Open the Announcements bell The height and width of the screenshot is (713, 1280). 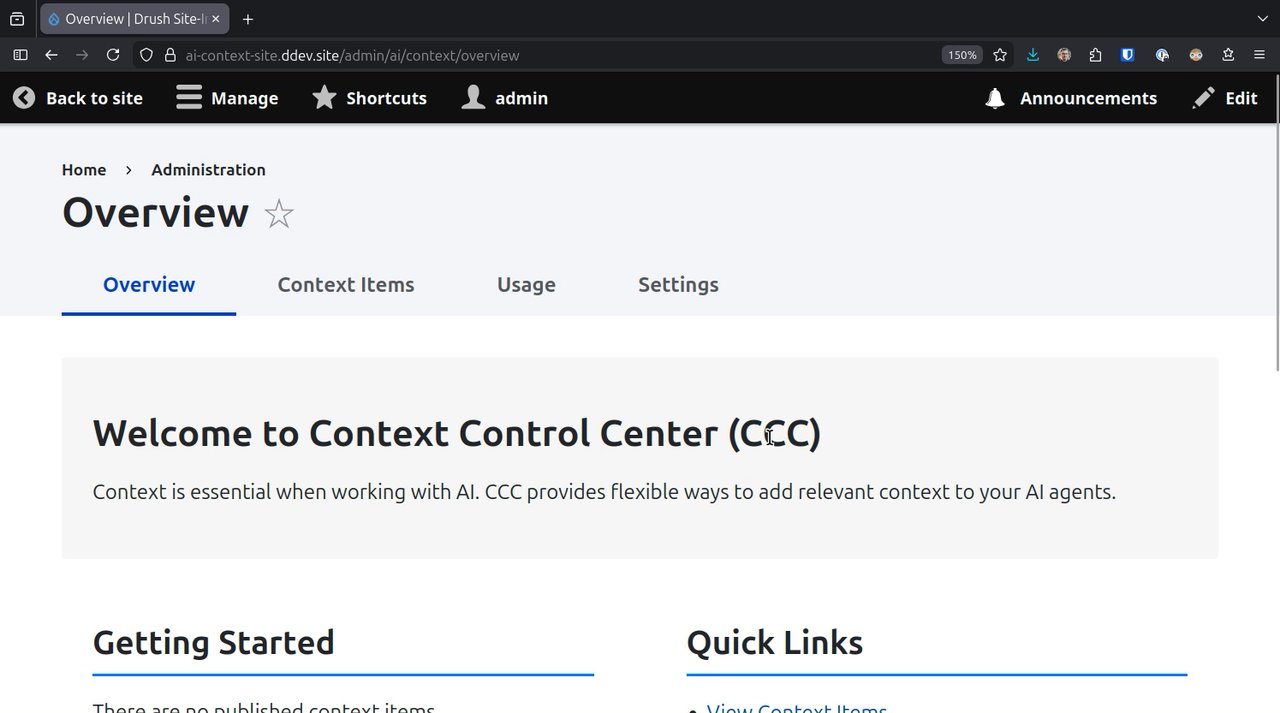[995, 98]
